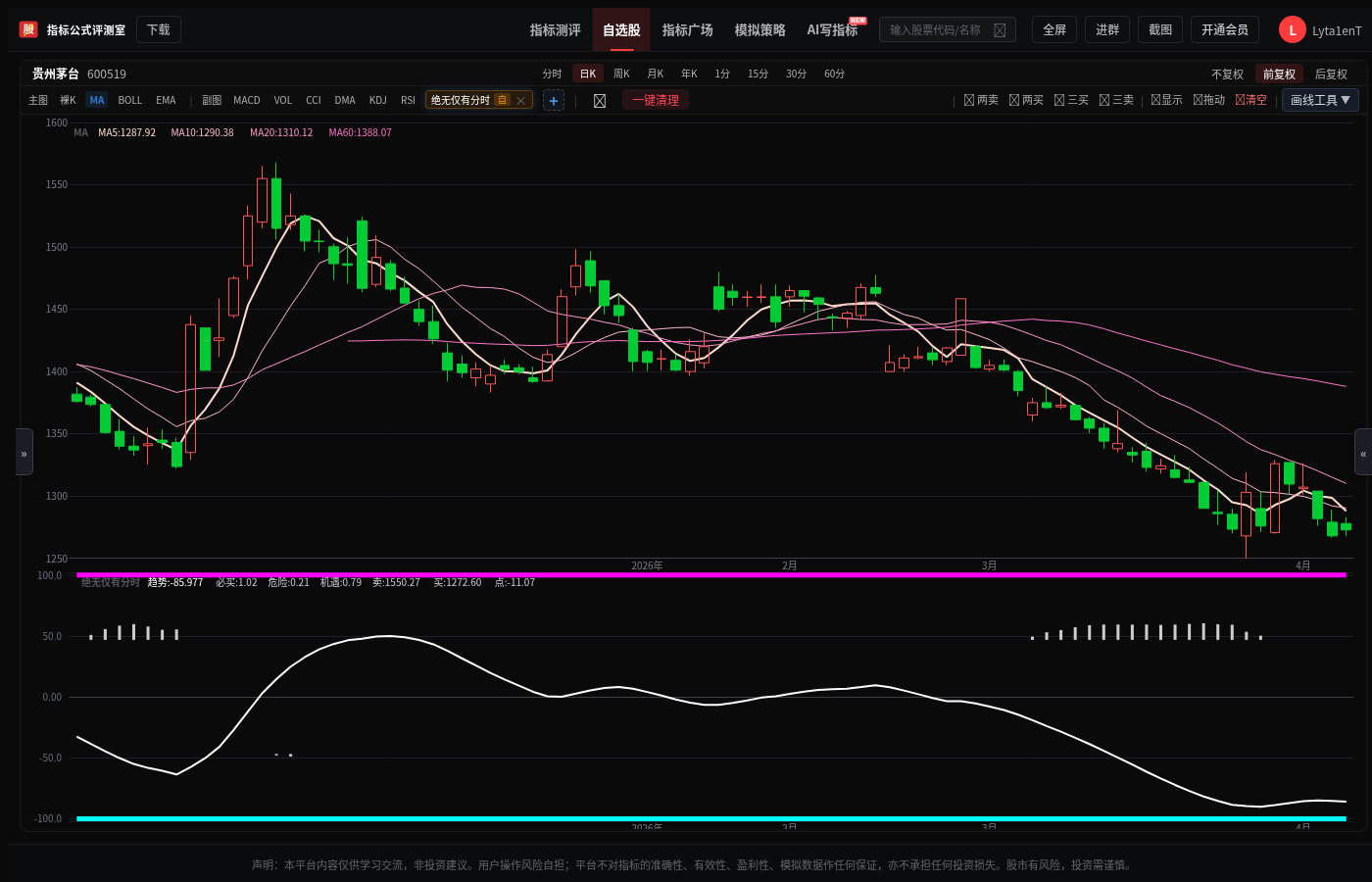Image resolution: width=1372 pixels, height=882 pixels.
Task: Switch chart to 月K period
Action: point(656,73)
